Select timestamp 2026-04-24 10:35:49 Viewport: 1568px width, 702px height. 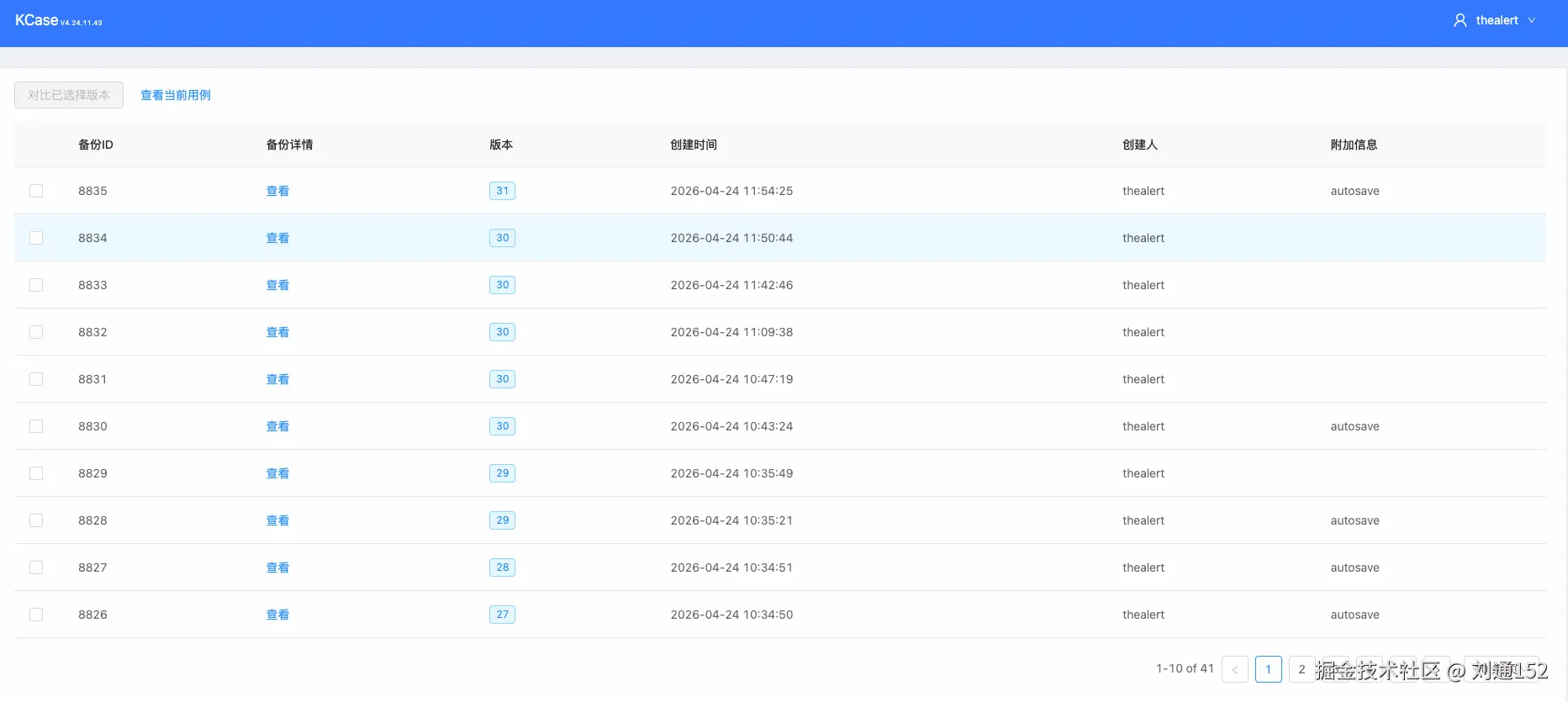(x=731, y=473)
